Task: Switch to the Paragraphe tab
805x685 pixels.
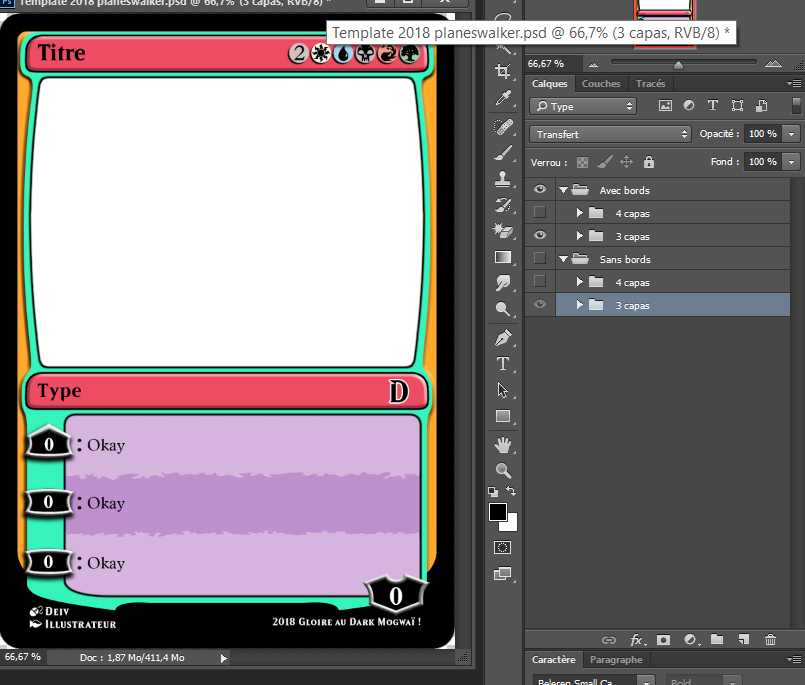Action: click(x=616, y=660)
